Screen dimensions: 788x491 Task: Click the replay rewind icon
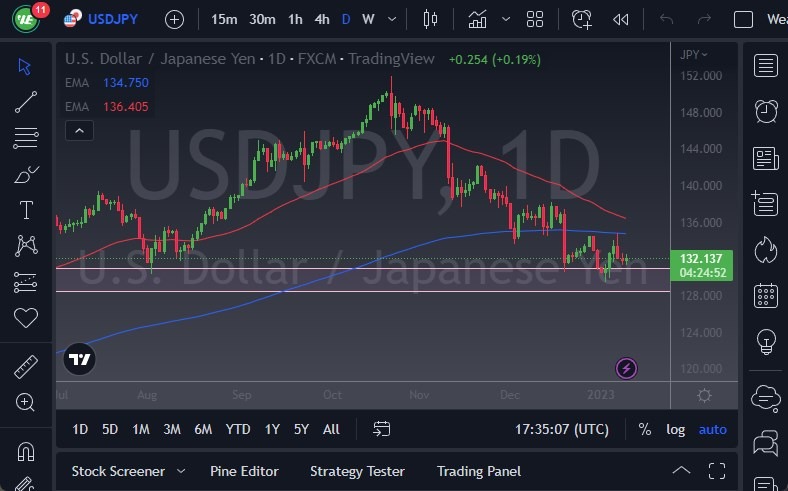(x=621, y=19)
